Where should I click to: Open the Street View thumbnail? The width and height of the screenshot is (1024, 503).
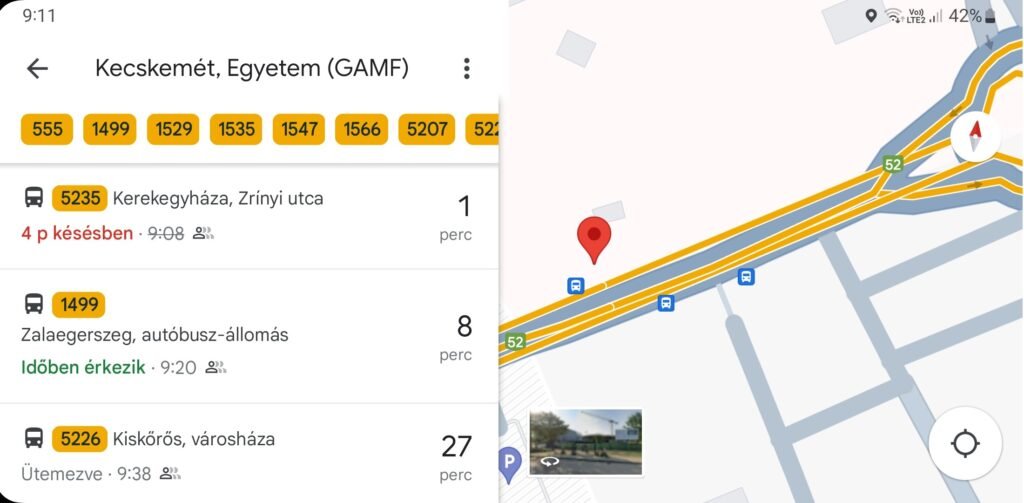[x=586, y=442]
